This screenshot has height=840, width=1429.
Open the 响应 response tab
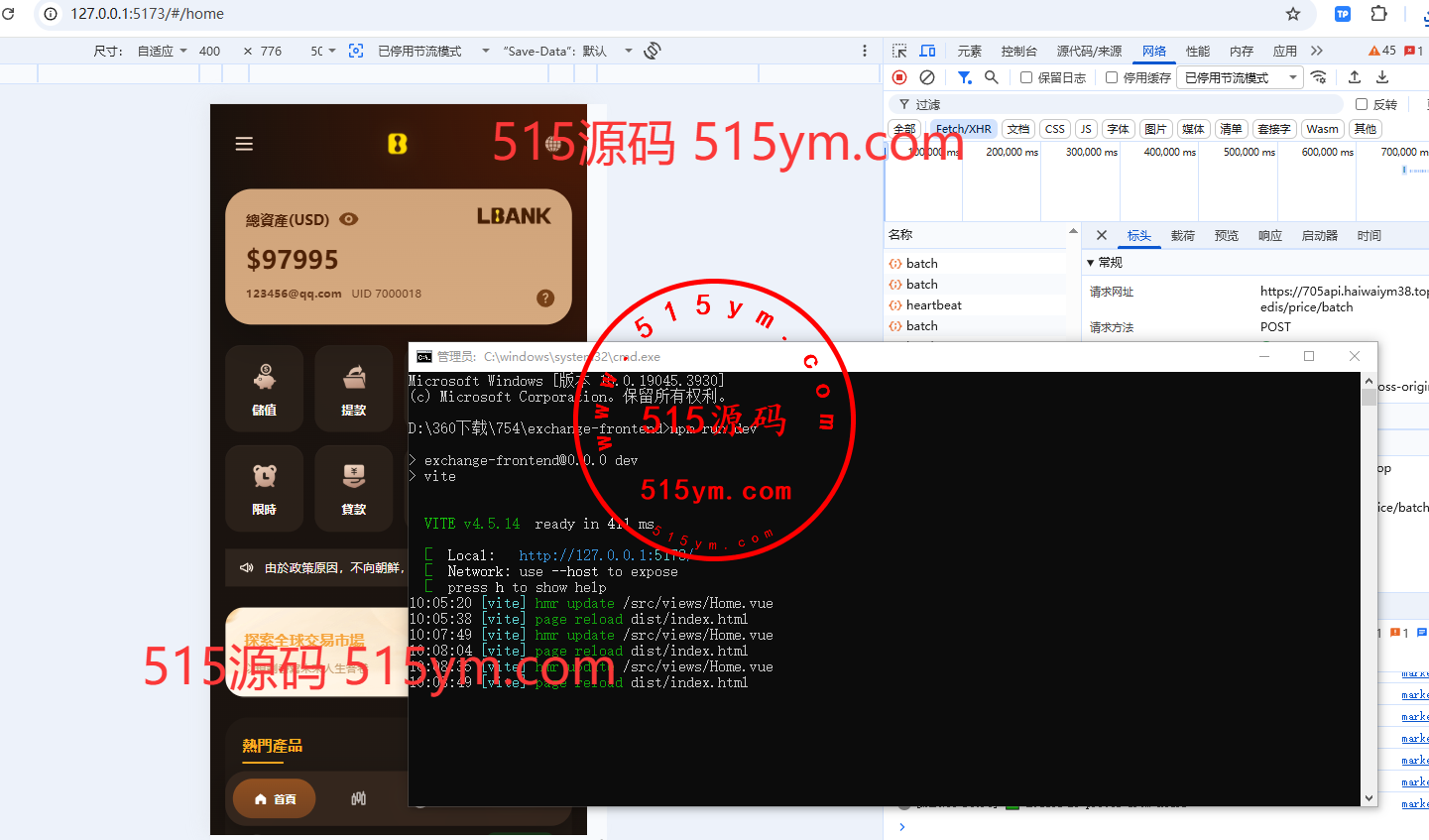pos(1270,235)
